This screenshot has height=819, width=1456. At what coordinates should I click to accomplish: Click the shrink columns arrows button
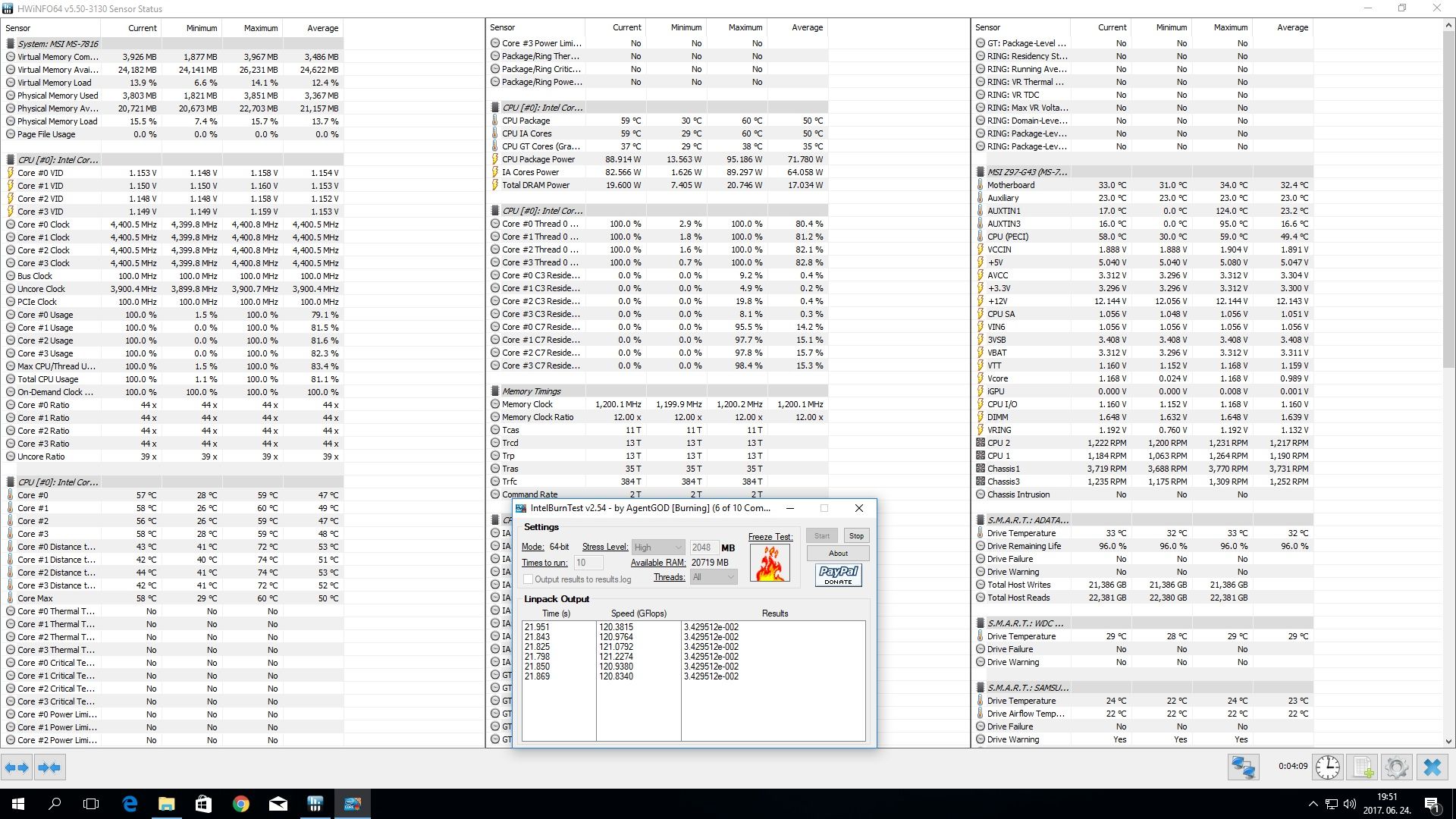point(49,767)
